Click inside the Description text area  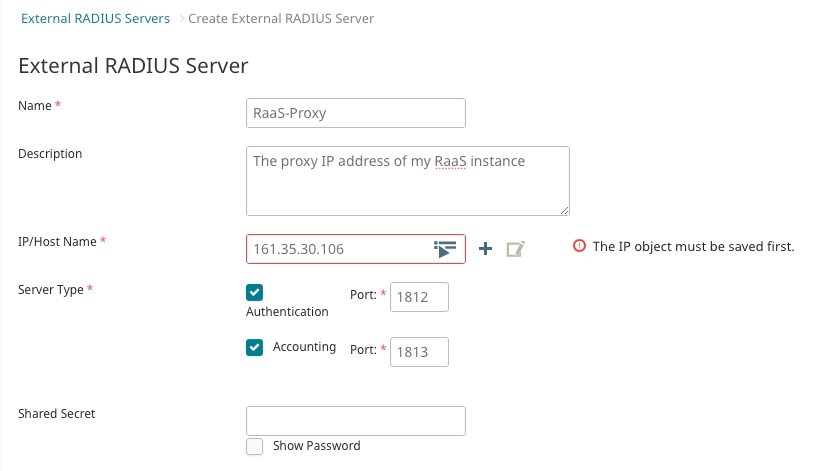(407, 190)
